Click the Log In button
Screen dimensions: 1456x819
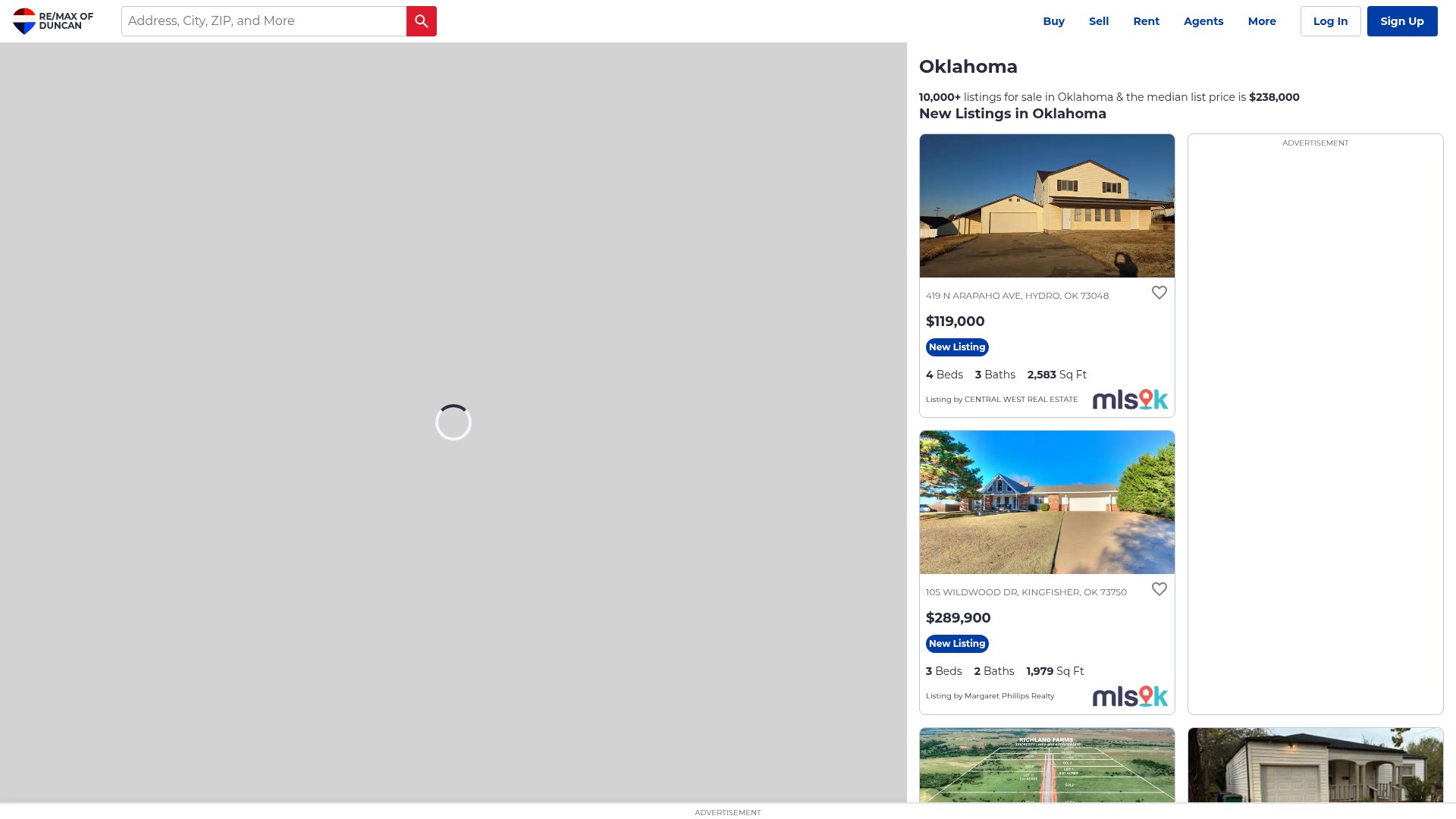(x=1331, y=21)
